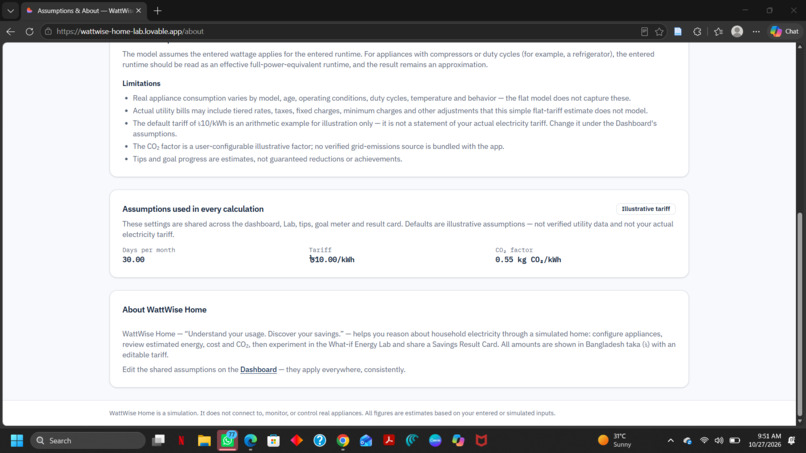Open the clock showing 9:51 AM
The height and width of the screenshot is (453, 806).
point(764,441)
